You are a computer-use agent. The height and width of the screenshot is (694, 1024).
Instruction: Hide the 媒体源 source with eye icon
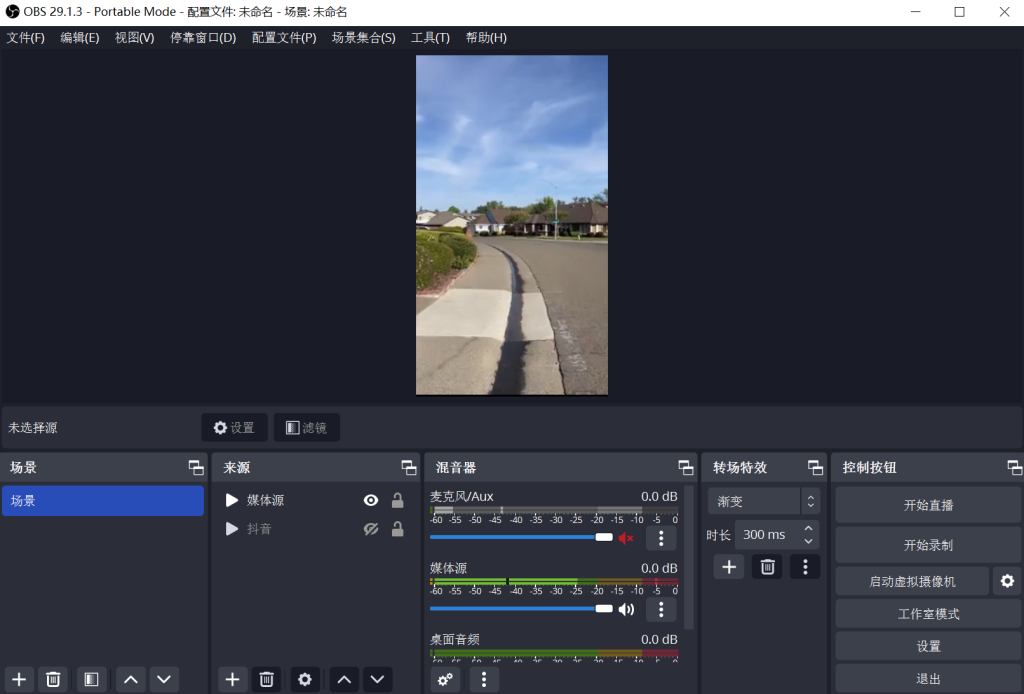click(371, 500)
